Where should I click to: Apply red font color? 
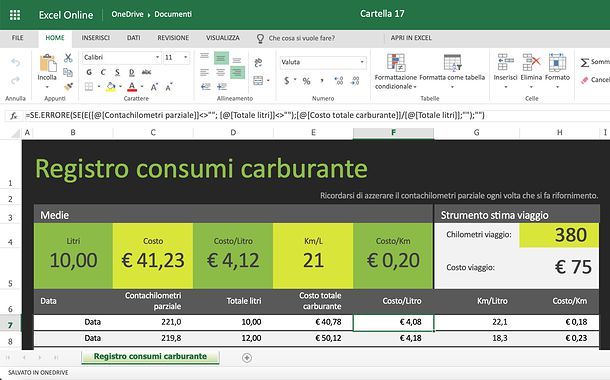pyautogui.click(x=132, y=86)
